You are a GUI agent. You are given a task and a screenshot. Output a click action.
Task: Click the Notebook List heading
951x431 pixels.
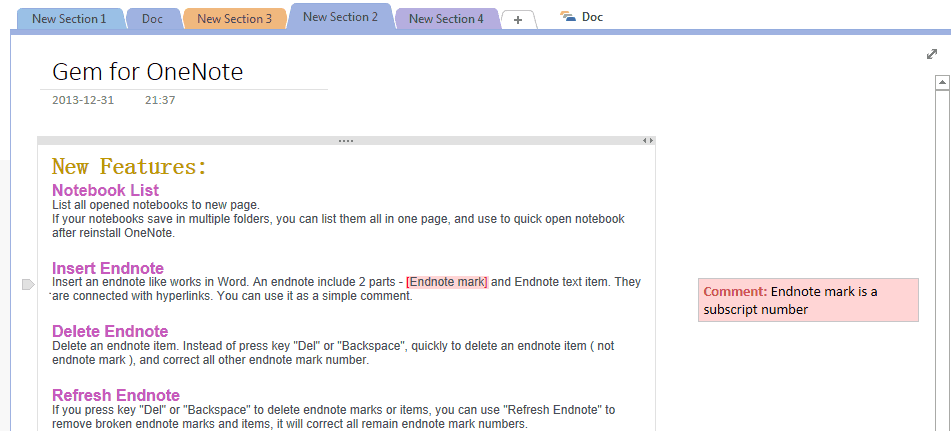[x=106, y=190]
